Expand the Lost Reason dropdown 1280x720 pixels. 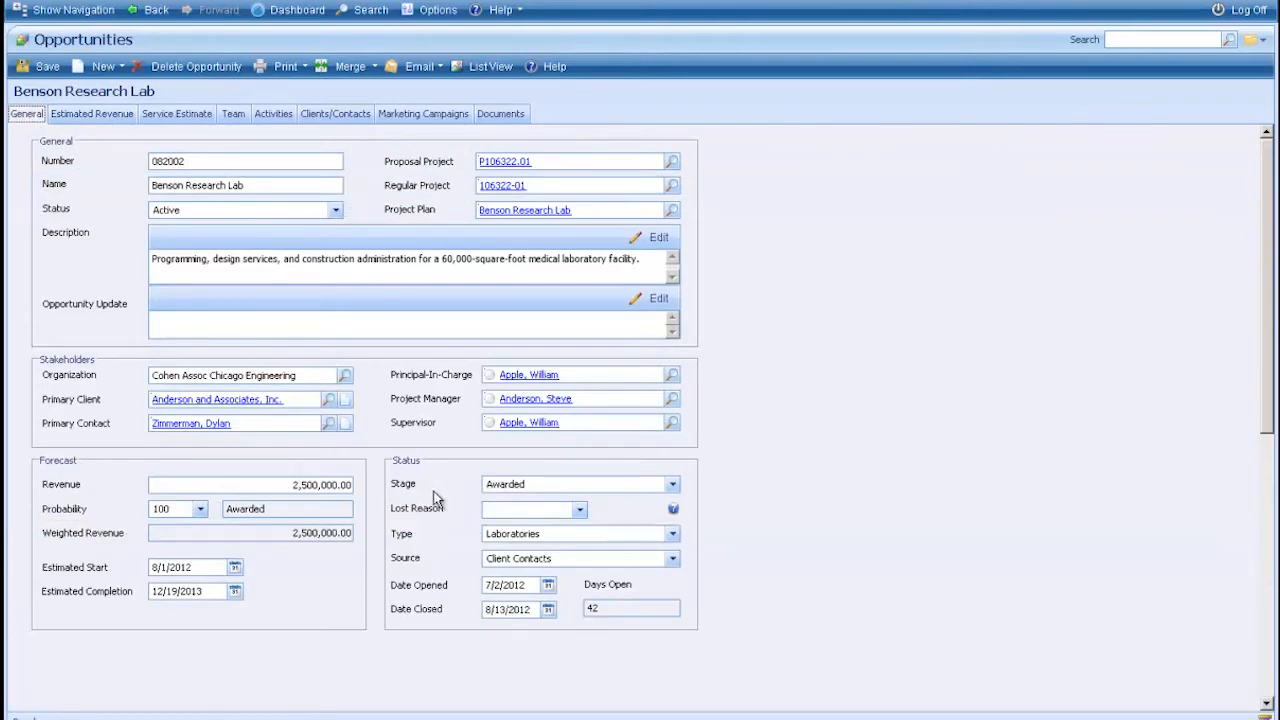(x=579, y=510)
